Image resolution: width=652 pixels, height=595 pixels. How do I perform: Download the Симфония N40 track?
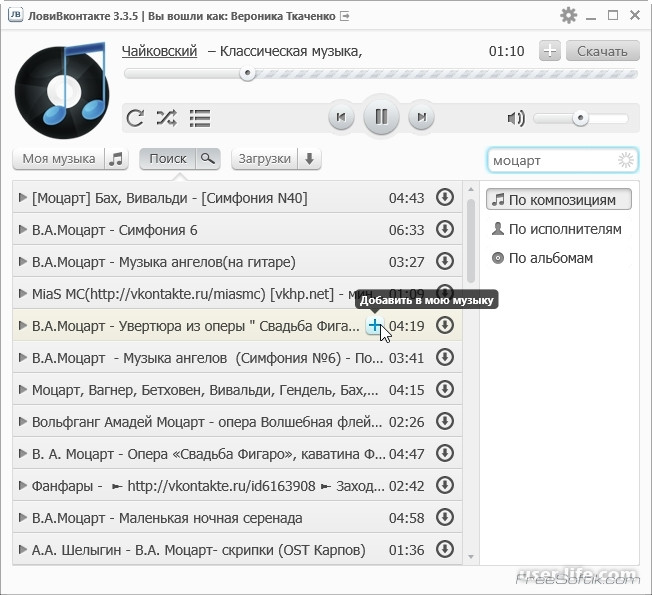(445, 197)
